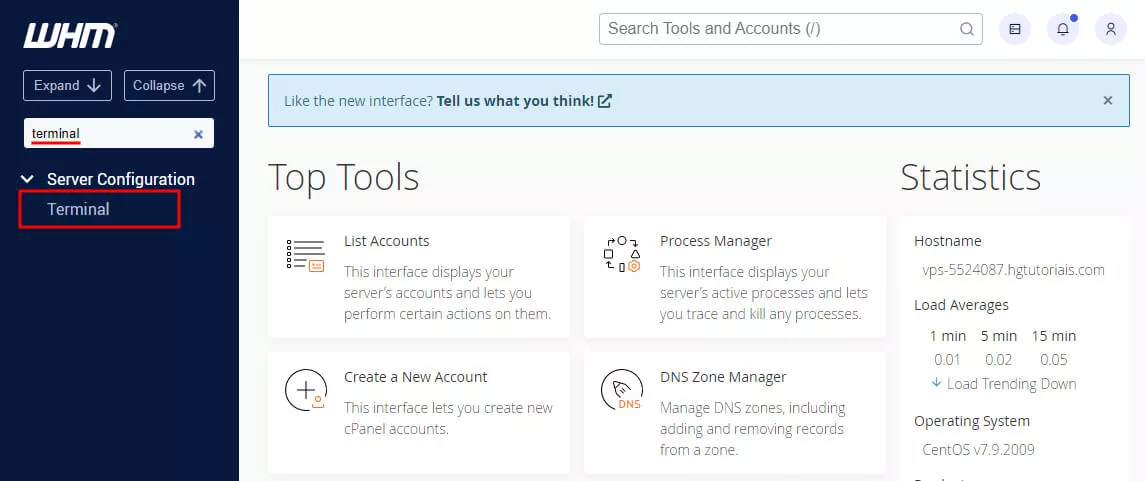The height and width of the screenshot is (481, 1145).
Task: Click the 1 min load average value 0.01
Action: [x=947, y=360]
